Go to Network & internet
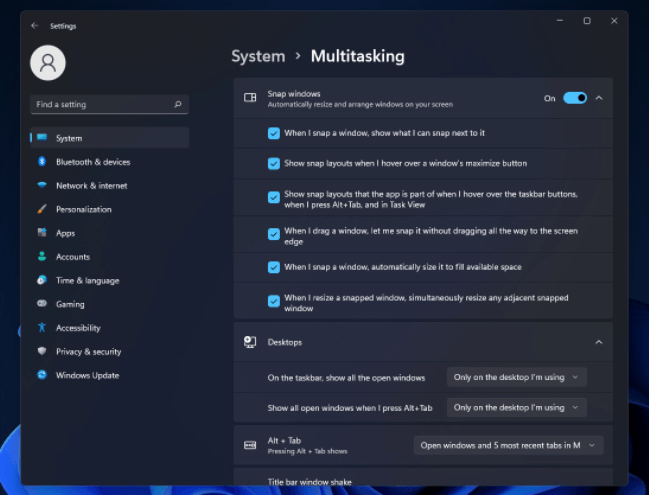This screenshot has height=495, width=649. pos(110,185)
